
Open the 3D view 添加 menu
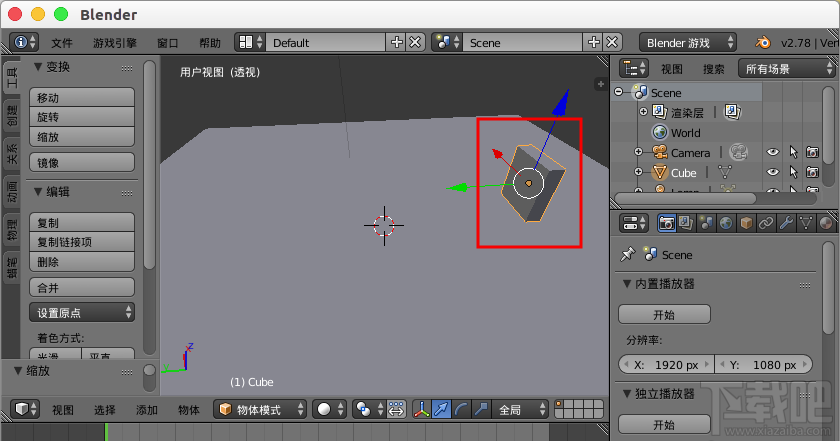(x=146, y=410)
